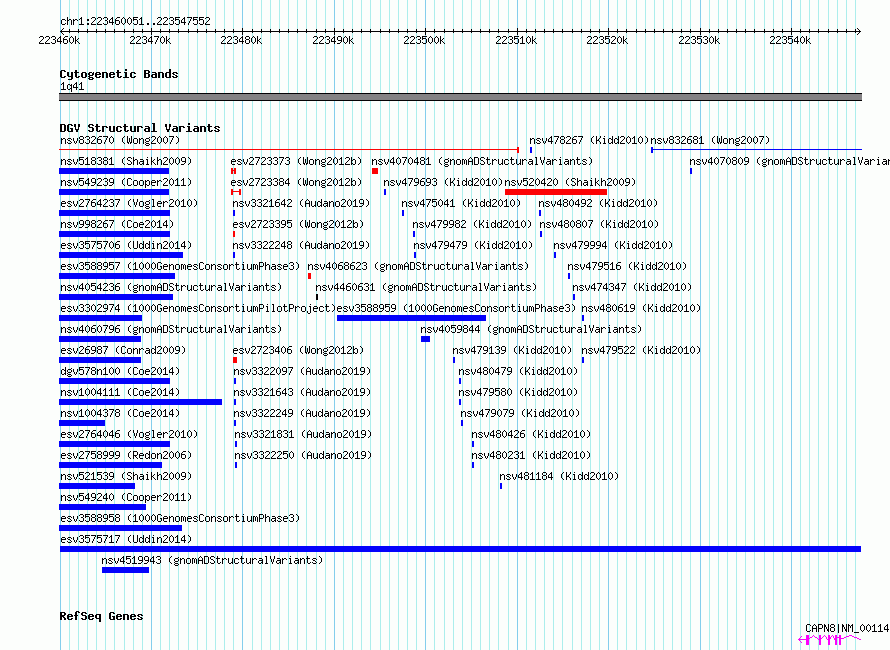Viewport: 890px width, 650px height.
Task: Select nsv479479 (Kidd2010) label
Action: [x=473, y=245]
